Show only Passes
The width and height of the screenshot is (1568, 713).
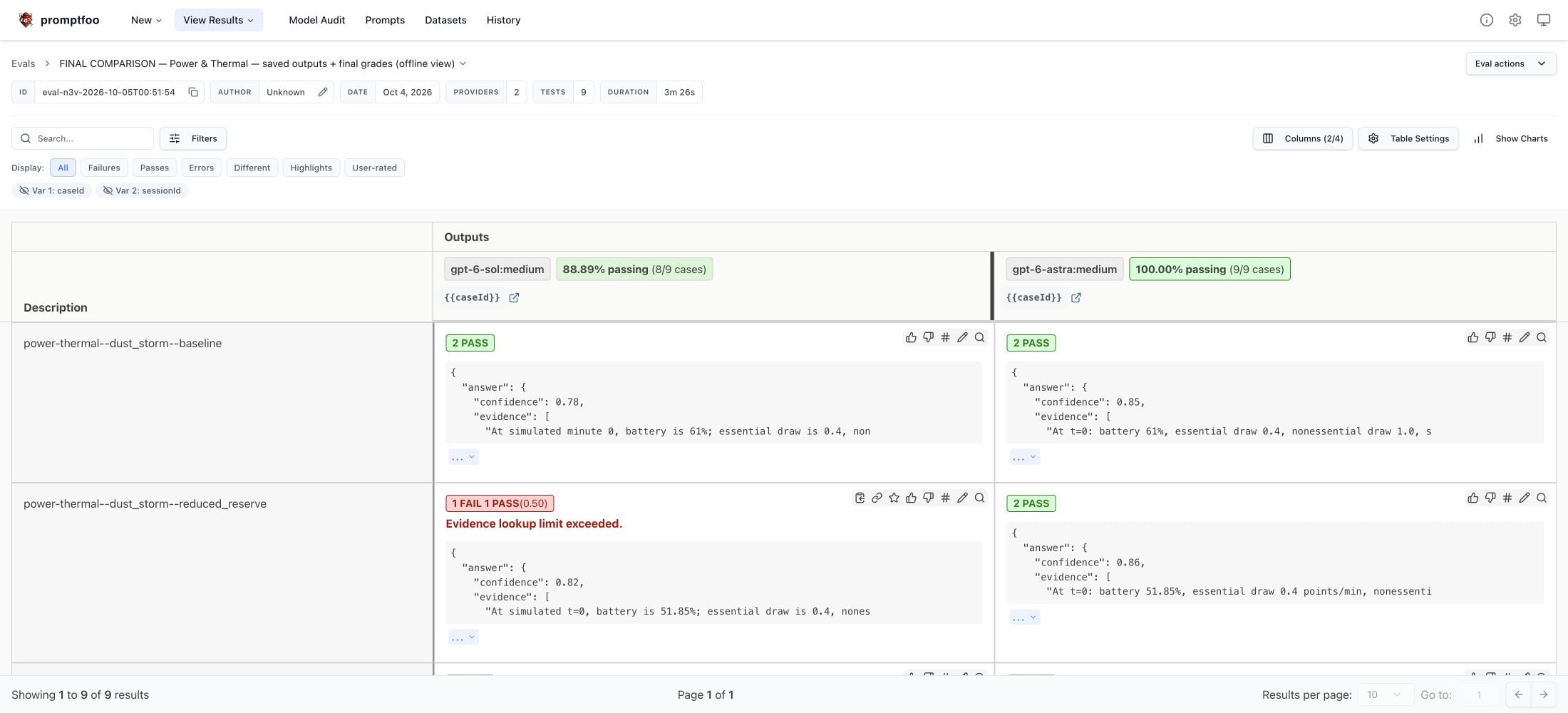[155, 168]
